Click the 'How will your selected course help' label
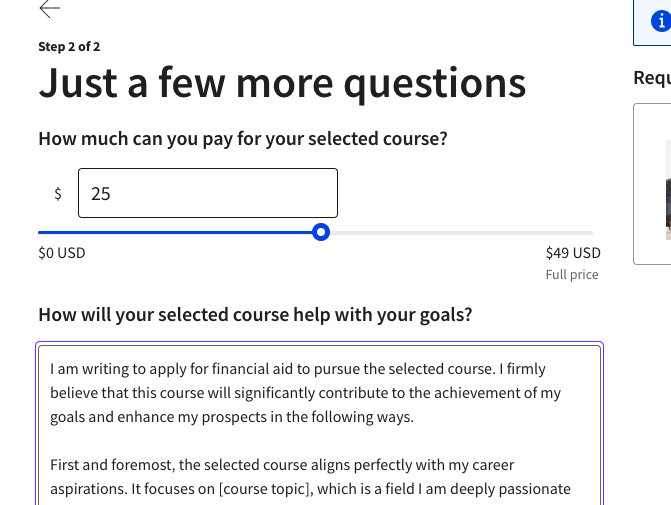This screenshot has width=671, height=505. (255, 315)
